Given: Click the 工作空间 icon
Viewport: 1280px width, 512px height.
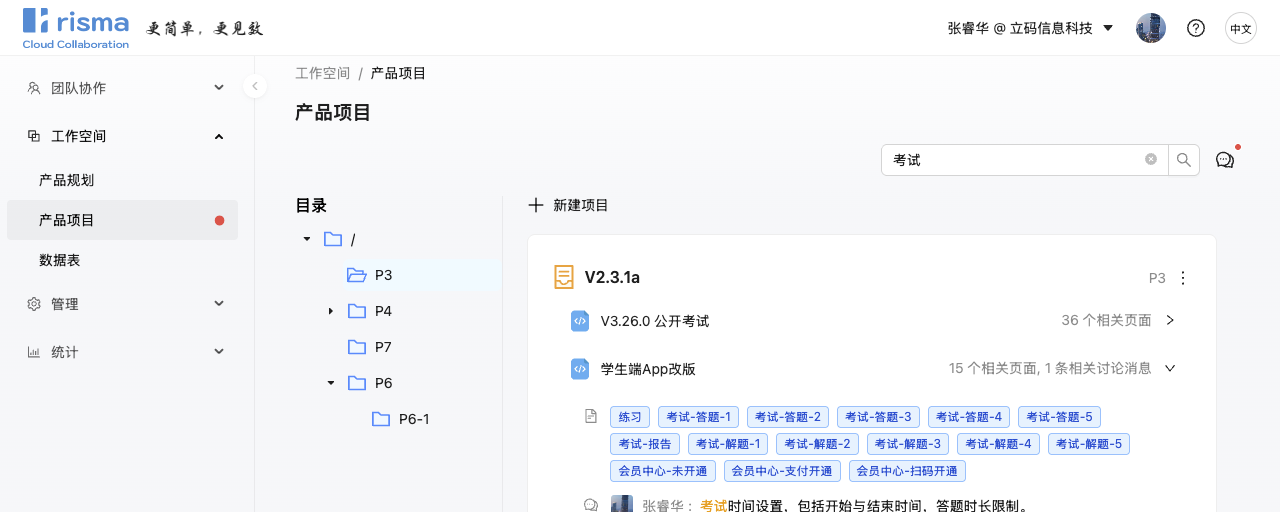Looking at the screenshot, I should point(34,136).
